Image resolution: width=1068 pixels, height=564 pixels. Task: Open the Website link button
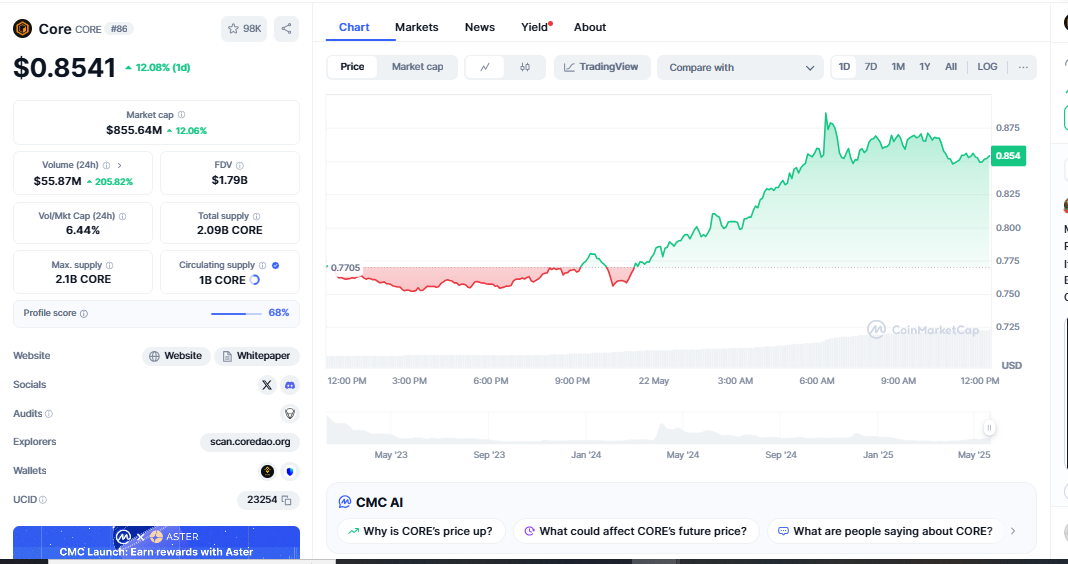[x=176, y=356]
